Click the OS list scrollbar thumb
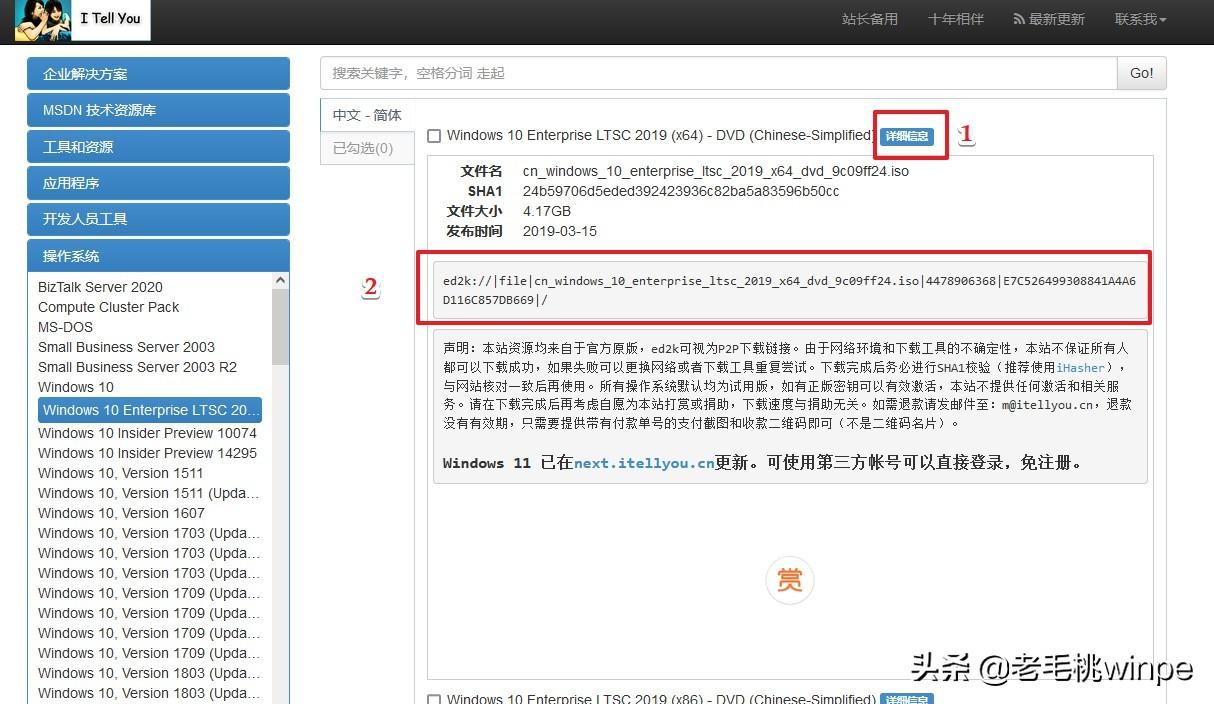This screenshot has height=704, width=1214. 280,327
